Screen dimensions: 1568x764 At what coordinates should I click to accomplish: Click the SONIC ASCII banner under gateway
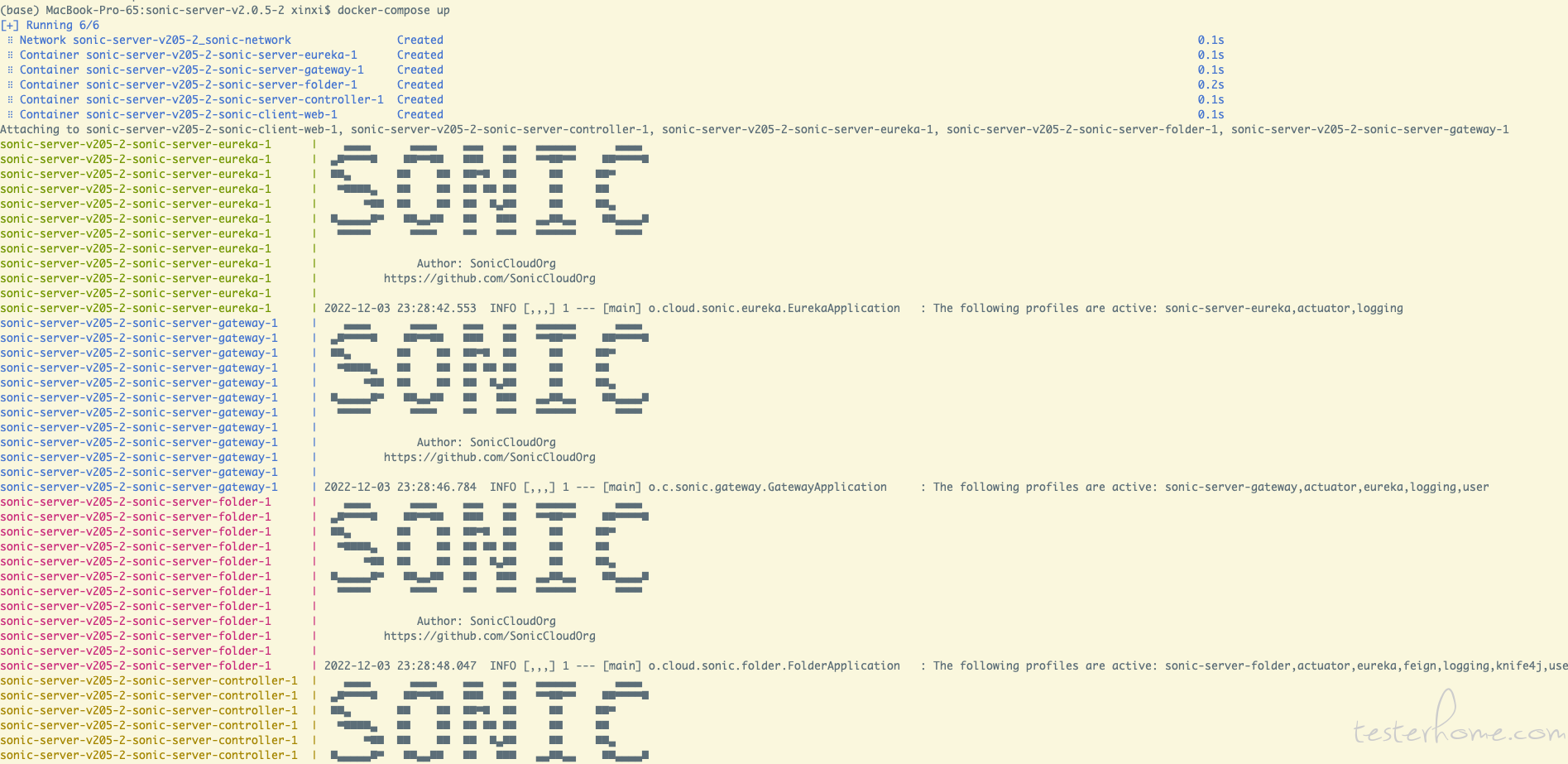coord(490,368)
